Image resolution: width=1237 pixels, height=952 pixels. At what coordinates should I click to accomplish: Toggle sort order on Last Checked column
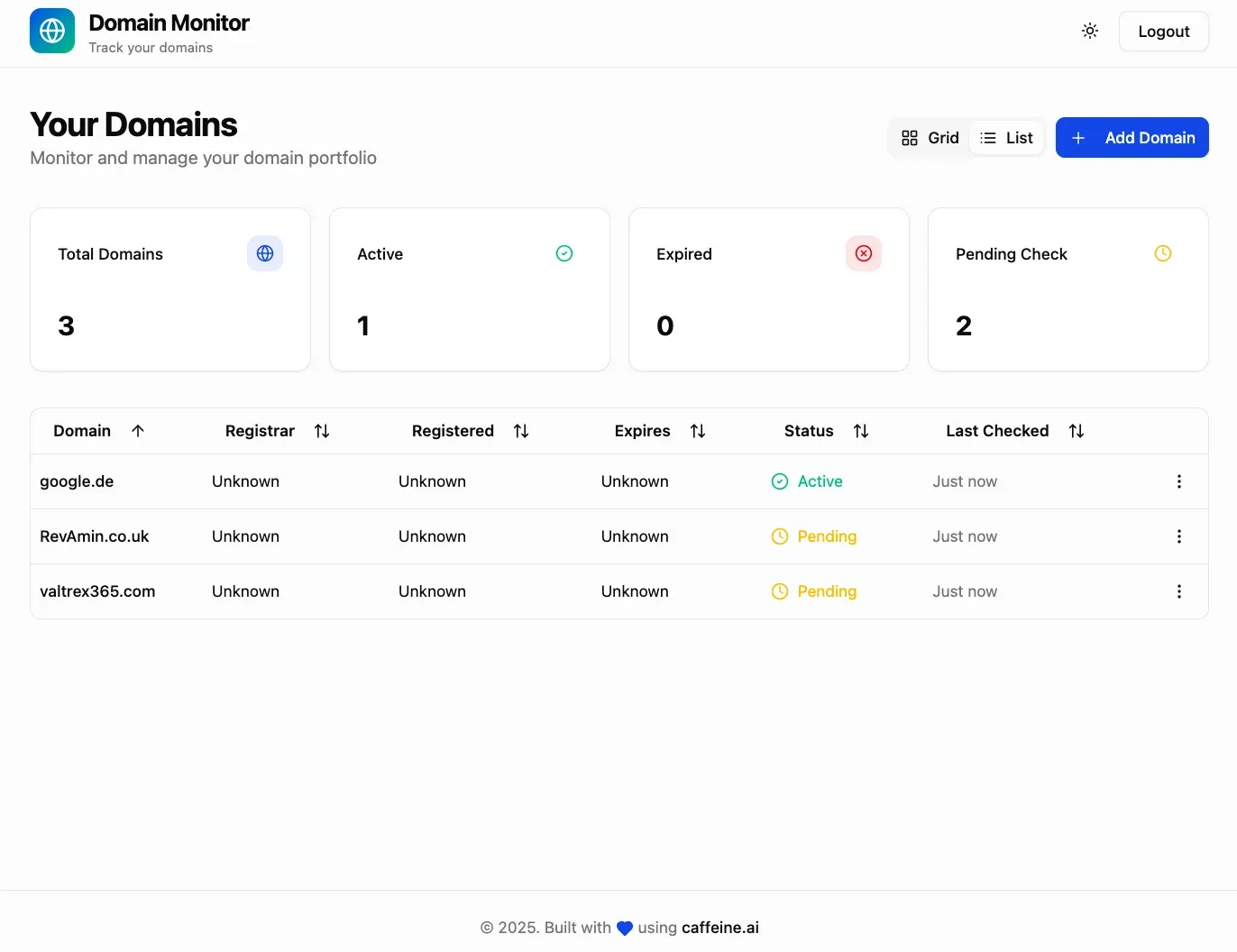(x=1076, y=431)
